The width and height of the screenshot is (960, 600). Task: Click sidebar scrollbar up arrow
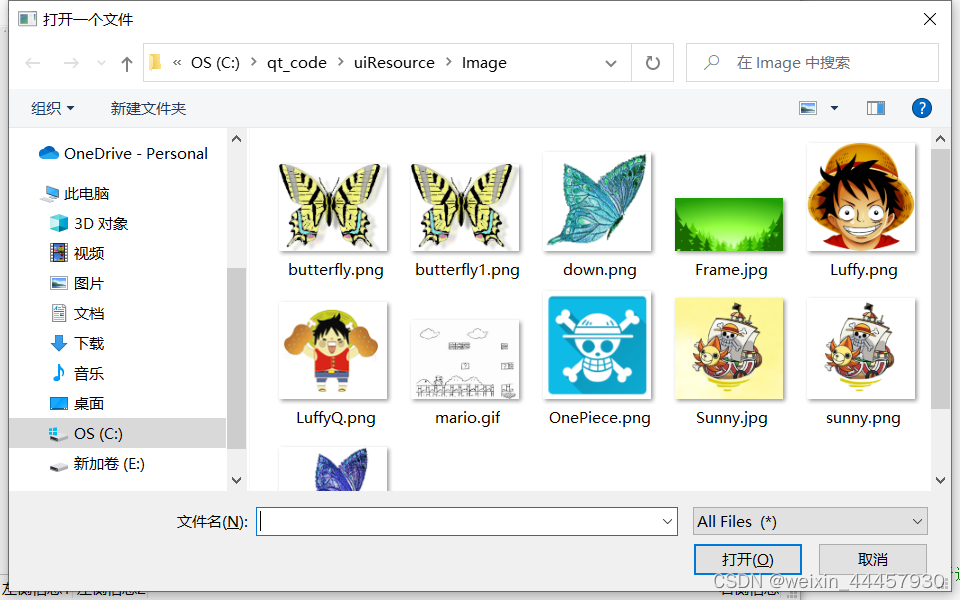pyautogui.click(x=236, y=139)
